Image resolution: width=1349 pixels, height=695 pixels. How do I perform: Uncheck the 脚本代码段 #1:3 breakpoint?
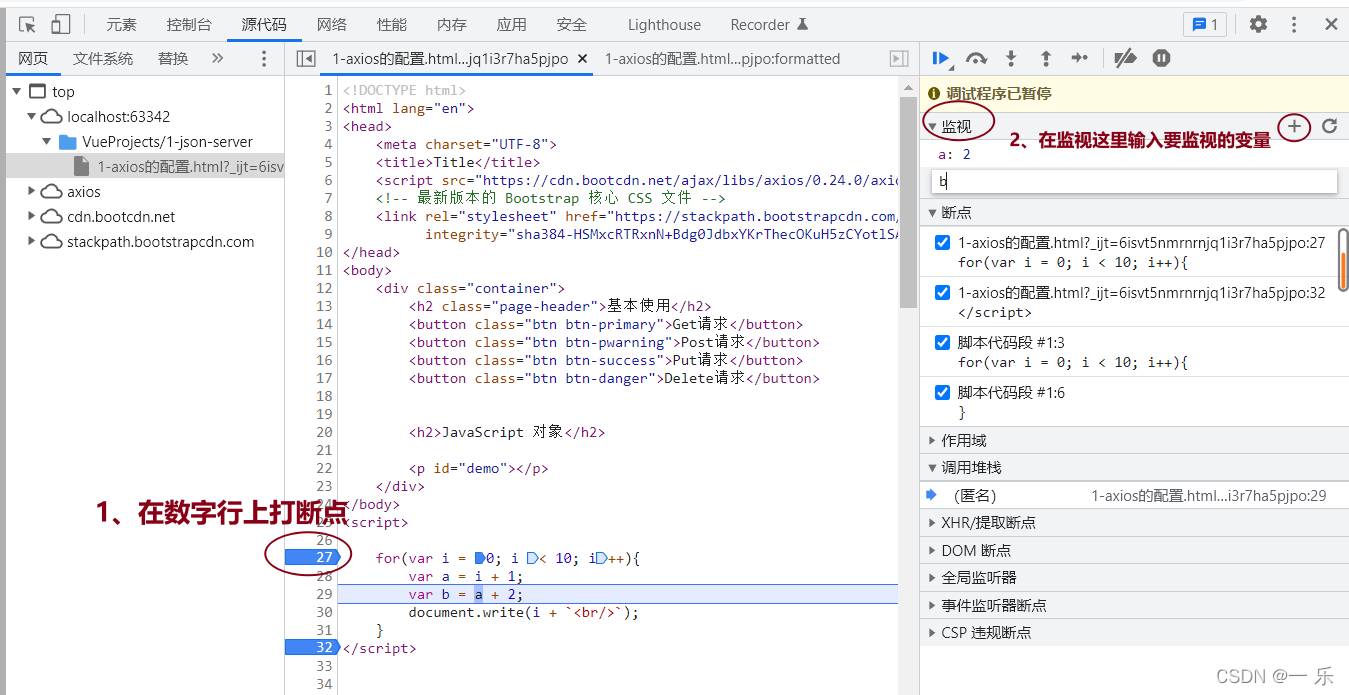pos(942,343)
